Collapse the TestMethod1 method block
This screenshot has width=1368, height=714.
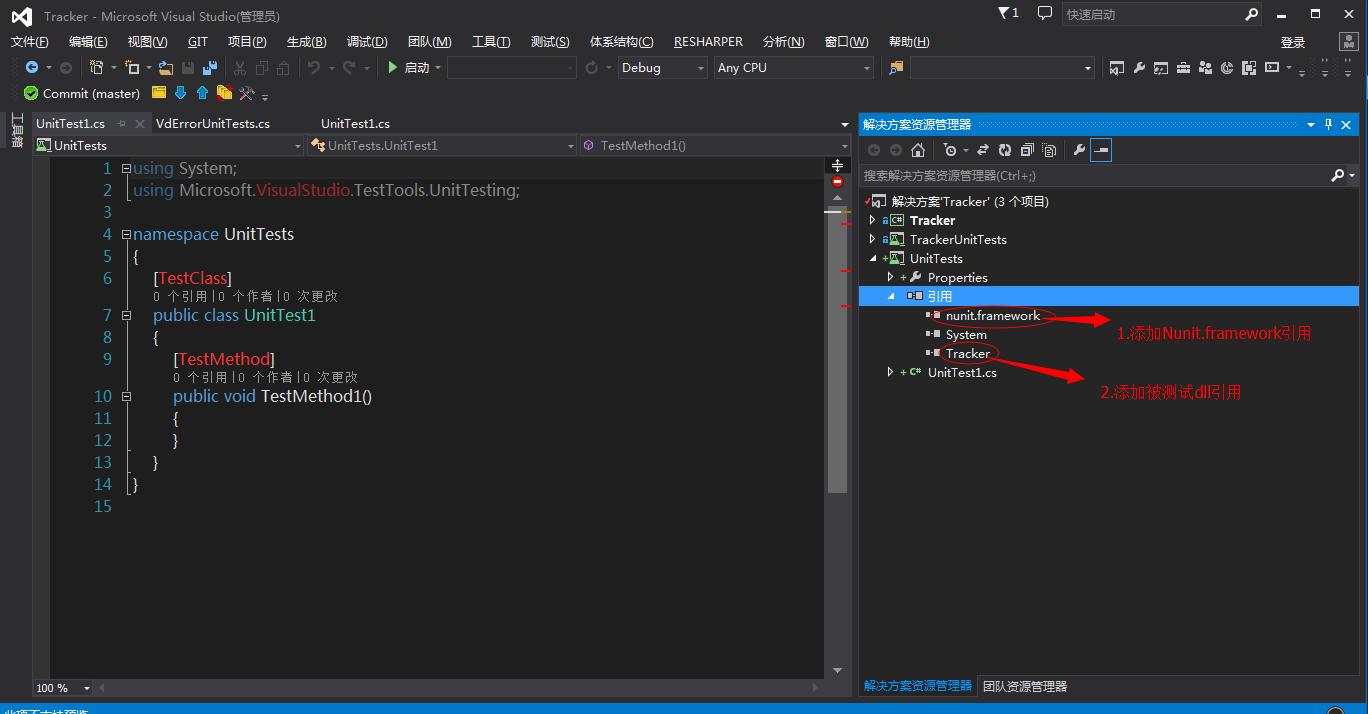click(x=126, y=396)
